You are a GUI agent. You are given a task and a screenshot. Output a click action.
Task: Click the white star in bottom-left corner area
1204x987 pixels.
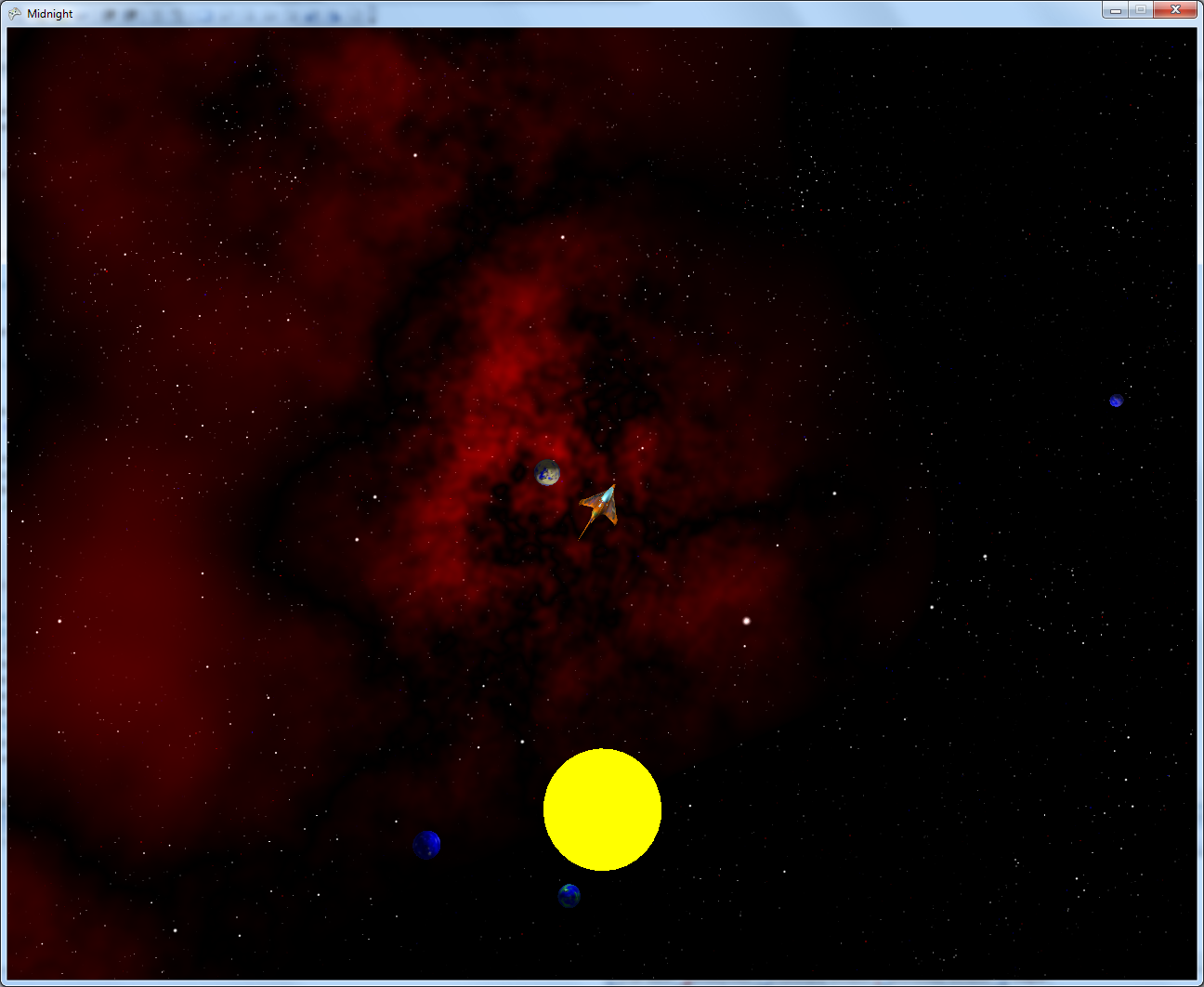tap(175, 929)
